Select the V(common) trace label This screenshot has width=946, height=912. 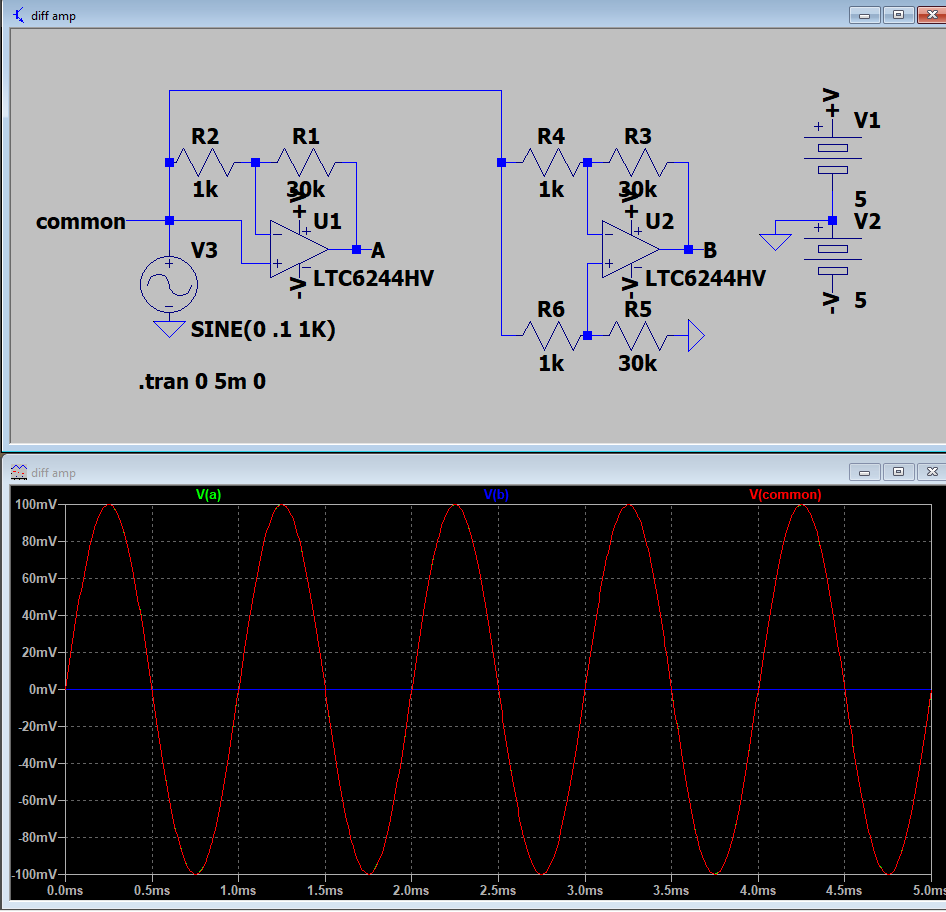785,494
